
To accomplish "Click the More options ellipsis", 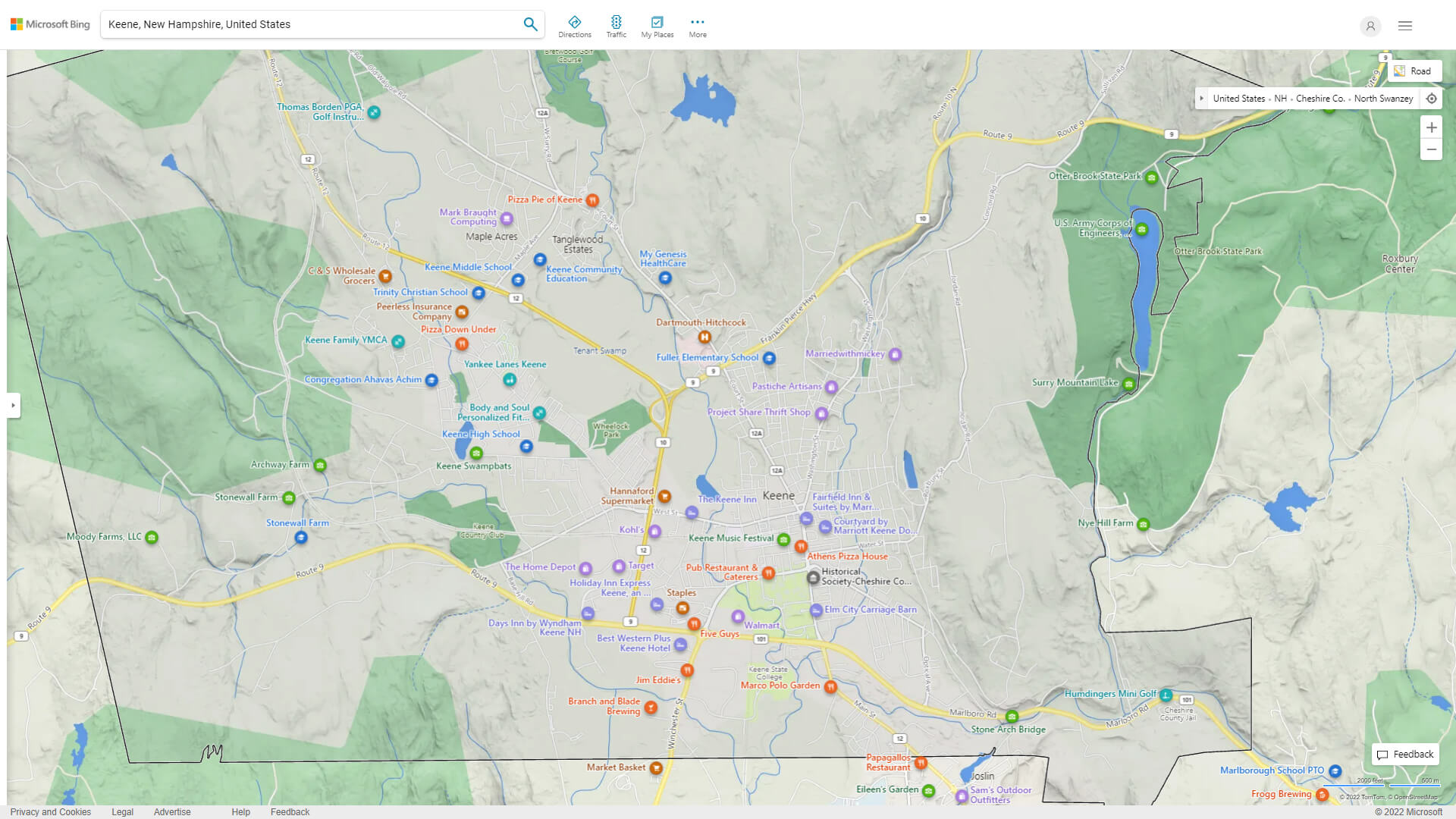I will (x=697, y=25).
